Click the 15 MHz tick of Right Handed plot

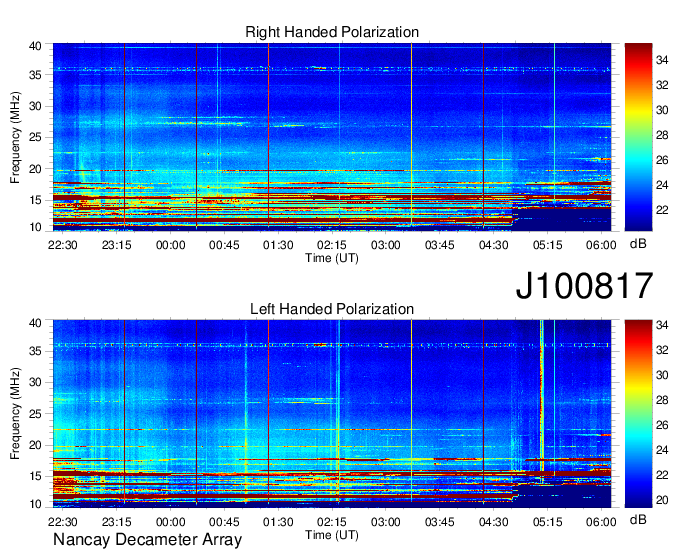coord(35,200)
